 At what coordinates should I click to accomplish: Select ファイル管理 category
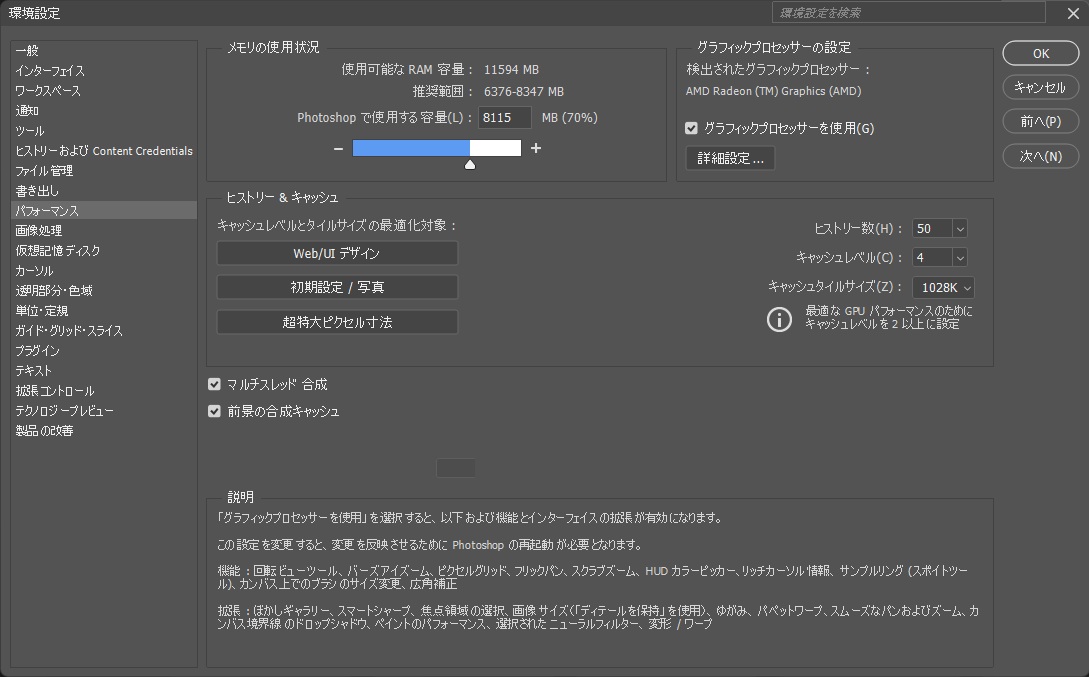point(103,171)
